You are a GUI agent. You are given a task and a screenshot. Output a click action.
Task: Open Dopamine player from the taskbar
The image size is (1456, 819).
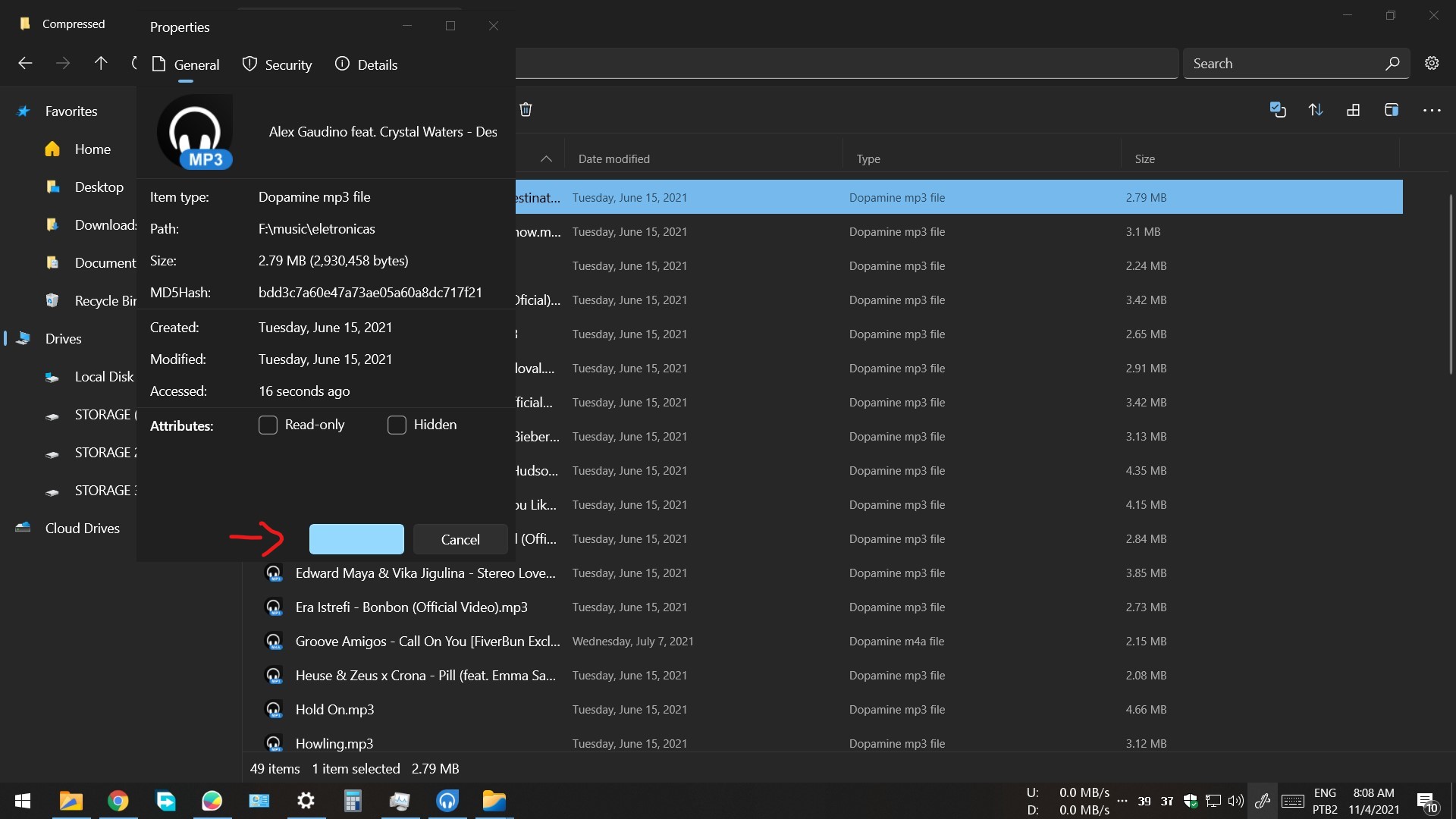[447, 801]
